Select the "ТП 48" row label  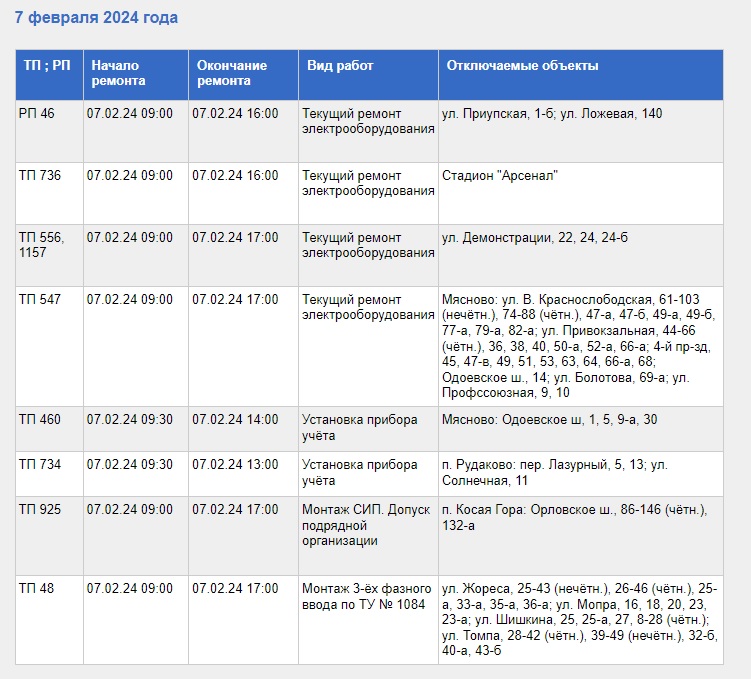(37, 588)
